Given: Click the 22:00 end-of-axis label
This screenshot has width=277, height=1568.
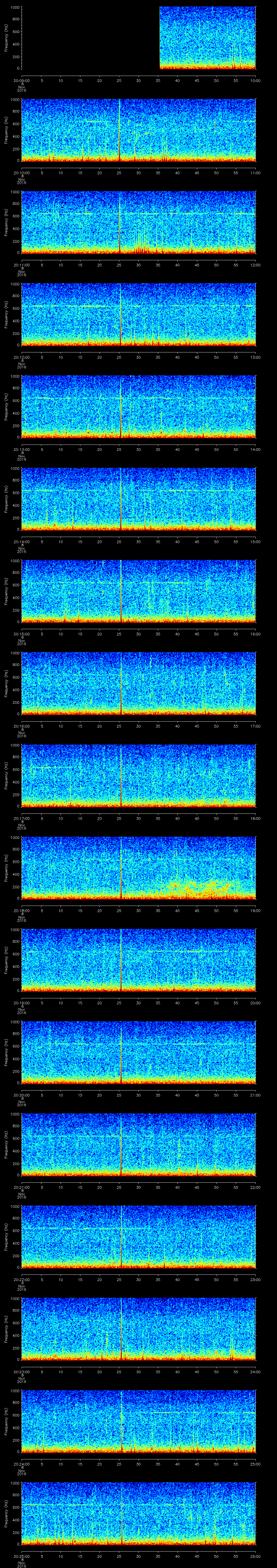Looking at the screenshot, I should pos(255,1187).
